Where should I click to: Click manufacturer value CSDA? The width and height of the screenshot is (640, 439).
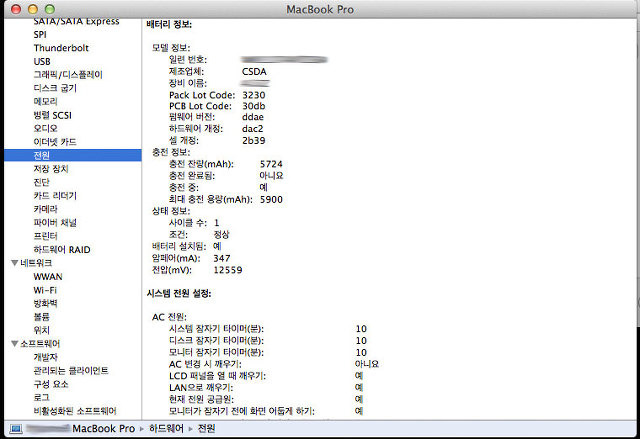point(254,71)
